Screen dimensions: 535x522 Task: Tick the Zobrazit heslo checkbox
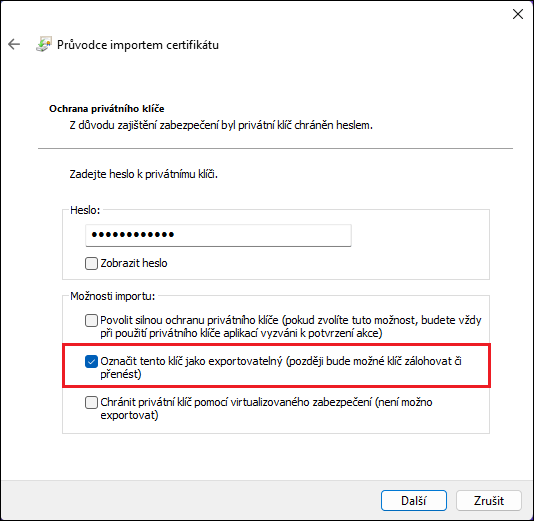point(91,263)
